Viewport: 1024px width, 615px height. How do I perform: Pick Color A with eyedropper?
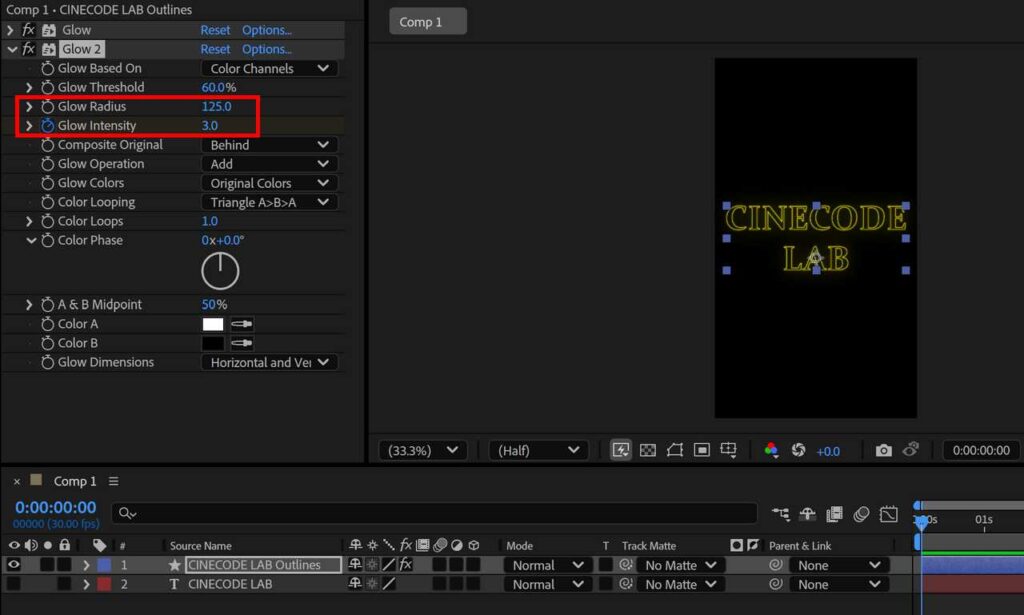242,324
